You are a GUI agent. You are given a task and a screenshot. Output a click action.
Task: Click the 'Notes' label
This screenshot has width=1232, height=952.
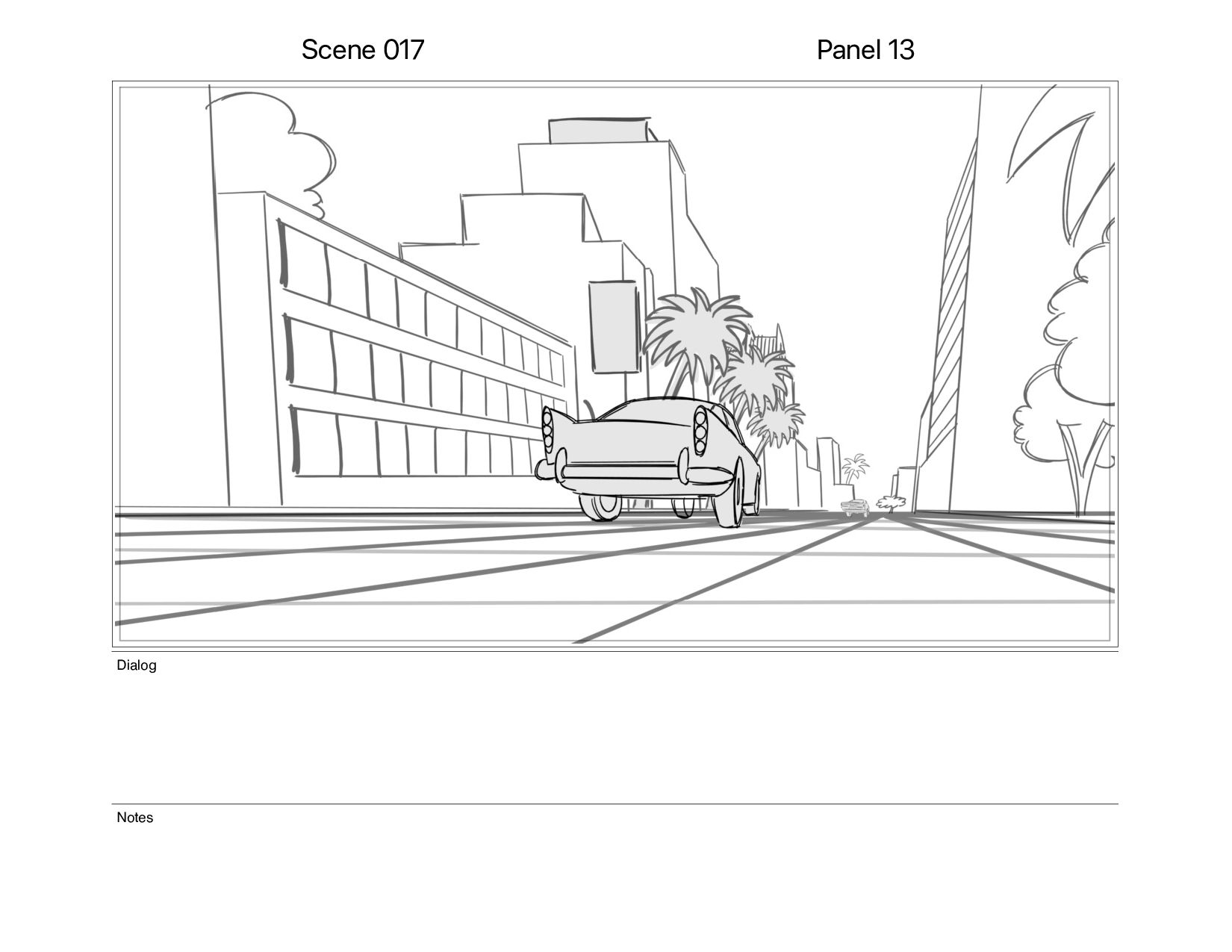click(135, 818)
